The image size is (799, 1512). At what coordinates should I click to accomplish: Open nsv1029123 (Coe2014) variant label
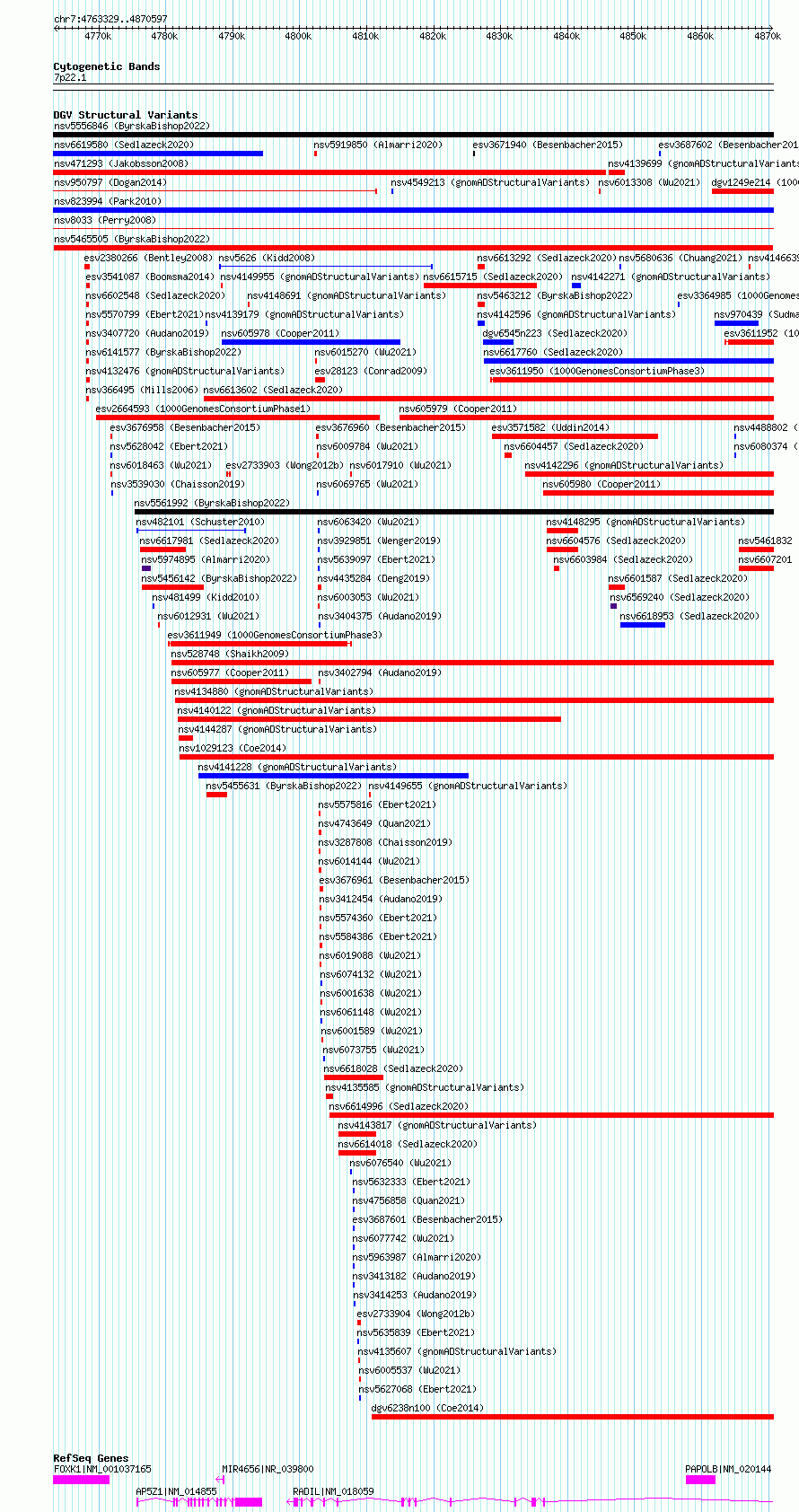233,748
